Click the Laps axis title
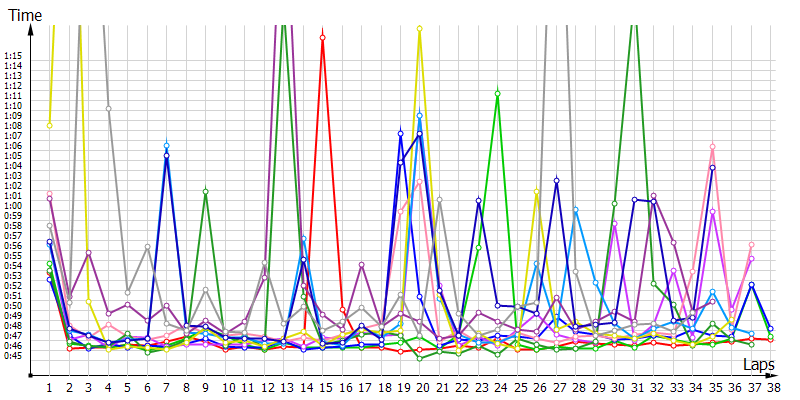 [760, 367]
